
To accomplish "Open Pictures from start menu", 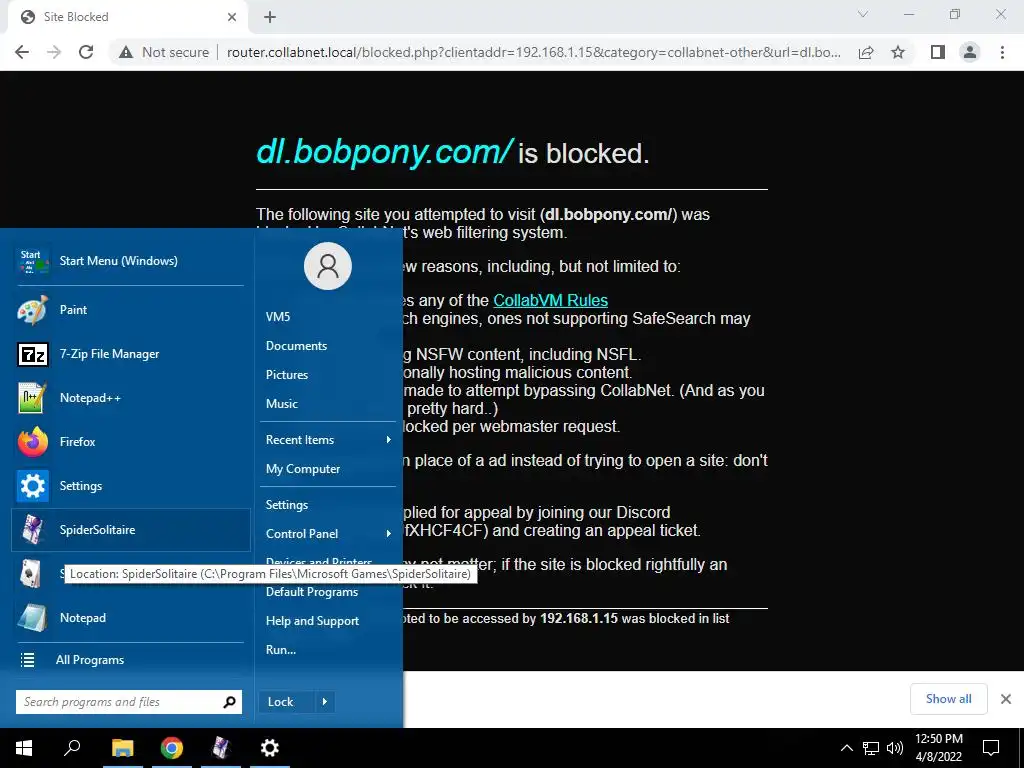I will [x=287, y=375].
